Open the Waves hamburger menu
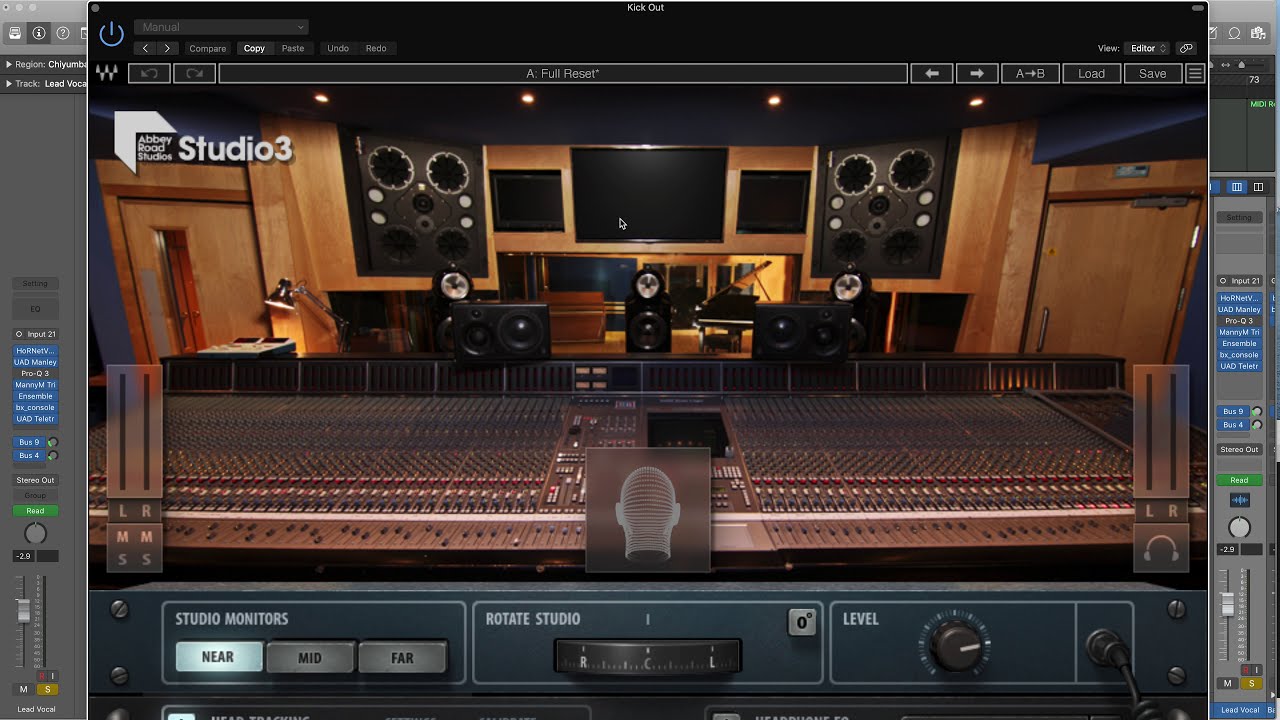This screenshot has width=1280, height=720. pos(1194,73)
